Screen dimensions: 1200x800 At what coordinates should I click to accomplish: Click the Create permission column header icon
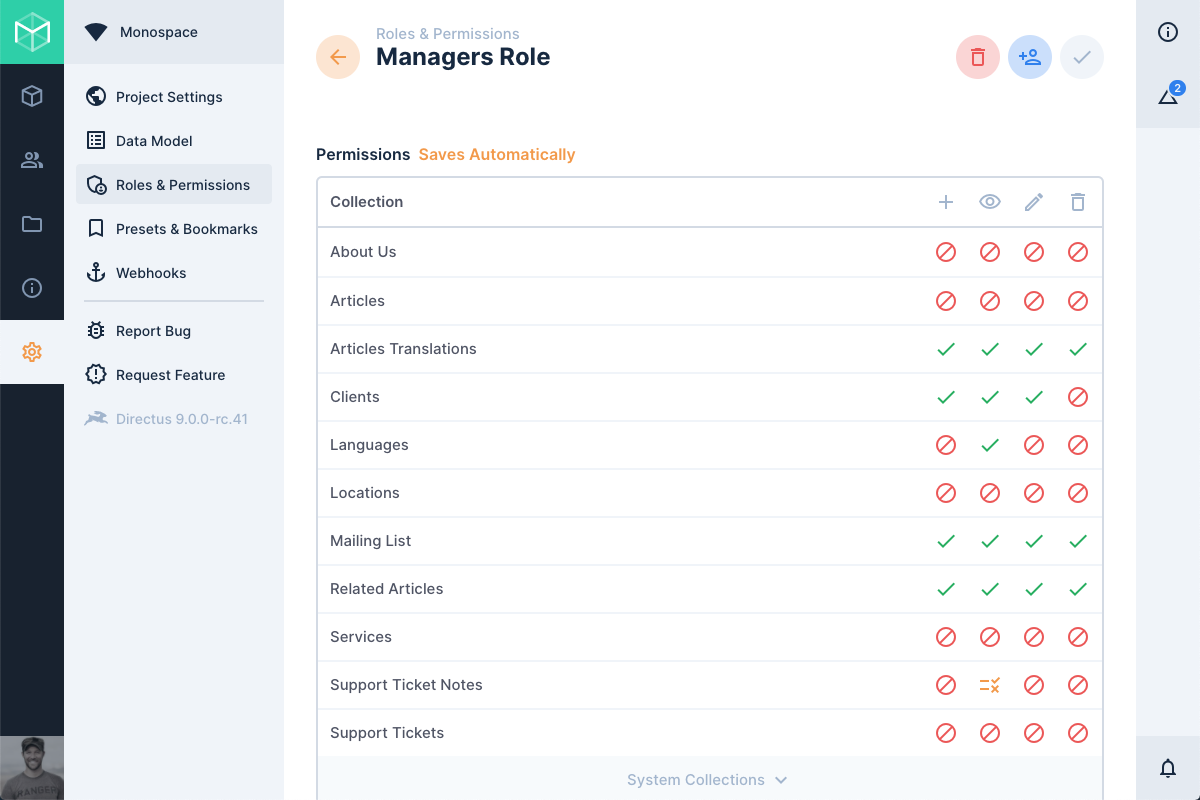tap(946, 202)
